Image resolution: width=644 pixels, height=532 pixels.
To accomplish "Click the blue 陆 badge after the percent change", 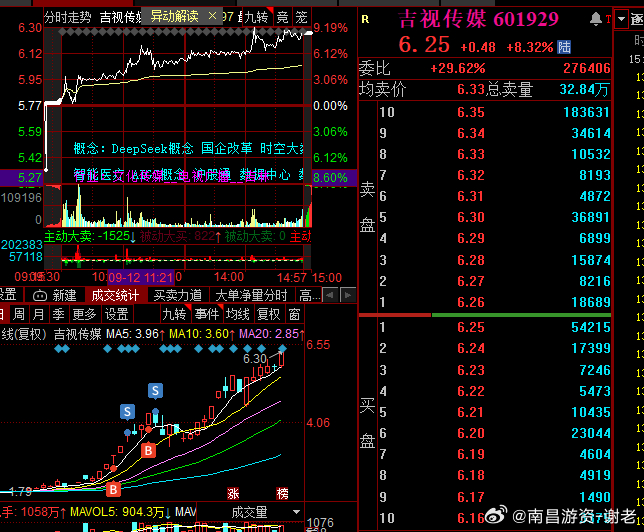I will click(x=564, y=47).
